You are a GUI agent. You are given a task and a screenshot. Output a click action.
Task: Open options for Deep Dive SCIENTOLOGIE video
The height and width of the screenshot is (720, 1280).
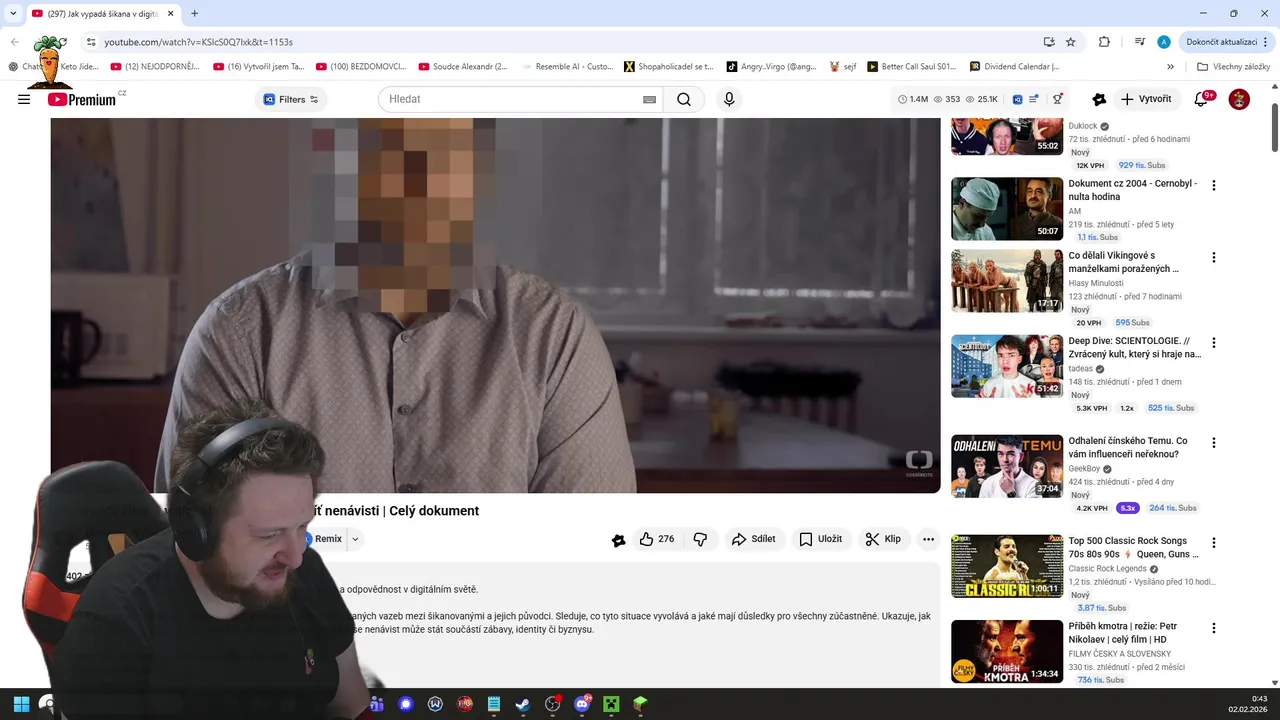1214,342
